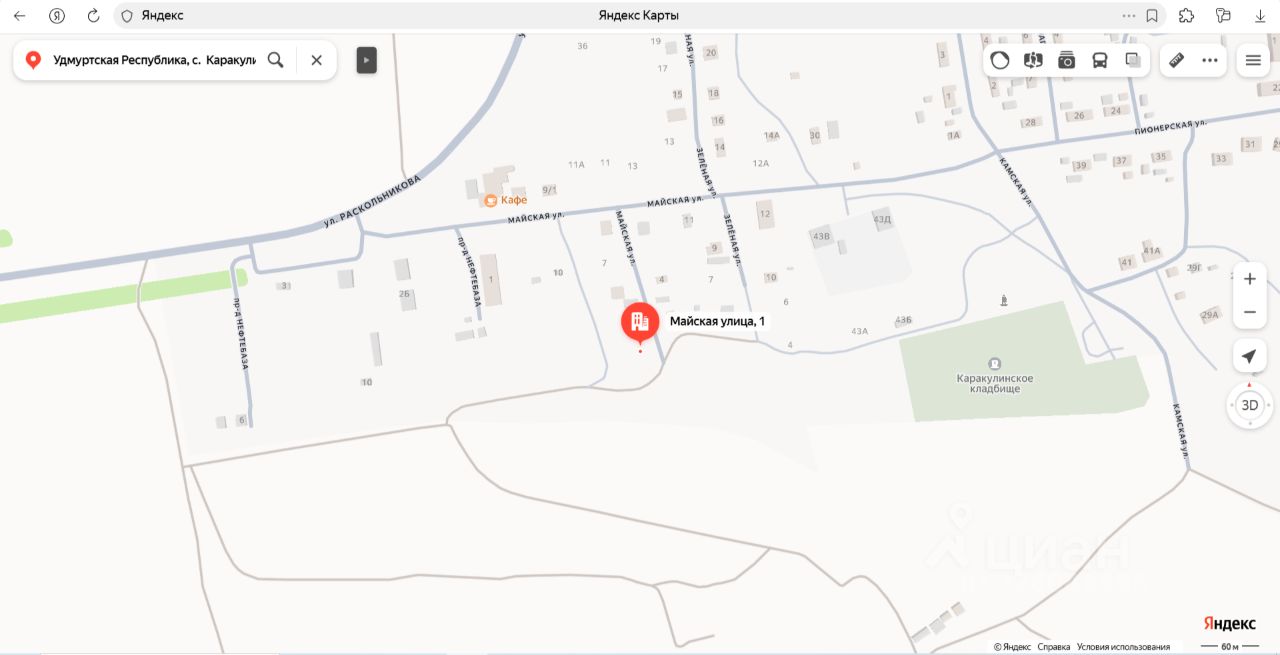The image size is (1280, 655).
Task: Show the photos layer on map
Action: pyautogui.click(x=1066, y=60)
